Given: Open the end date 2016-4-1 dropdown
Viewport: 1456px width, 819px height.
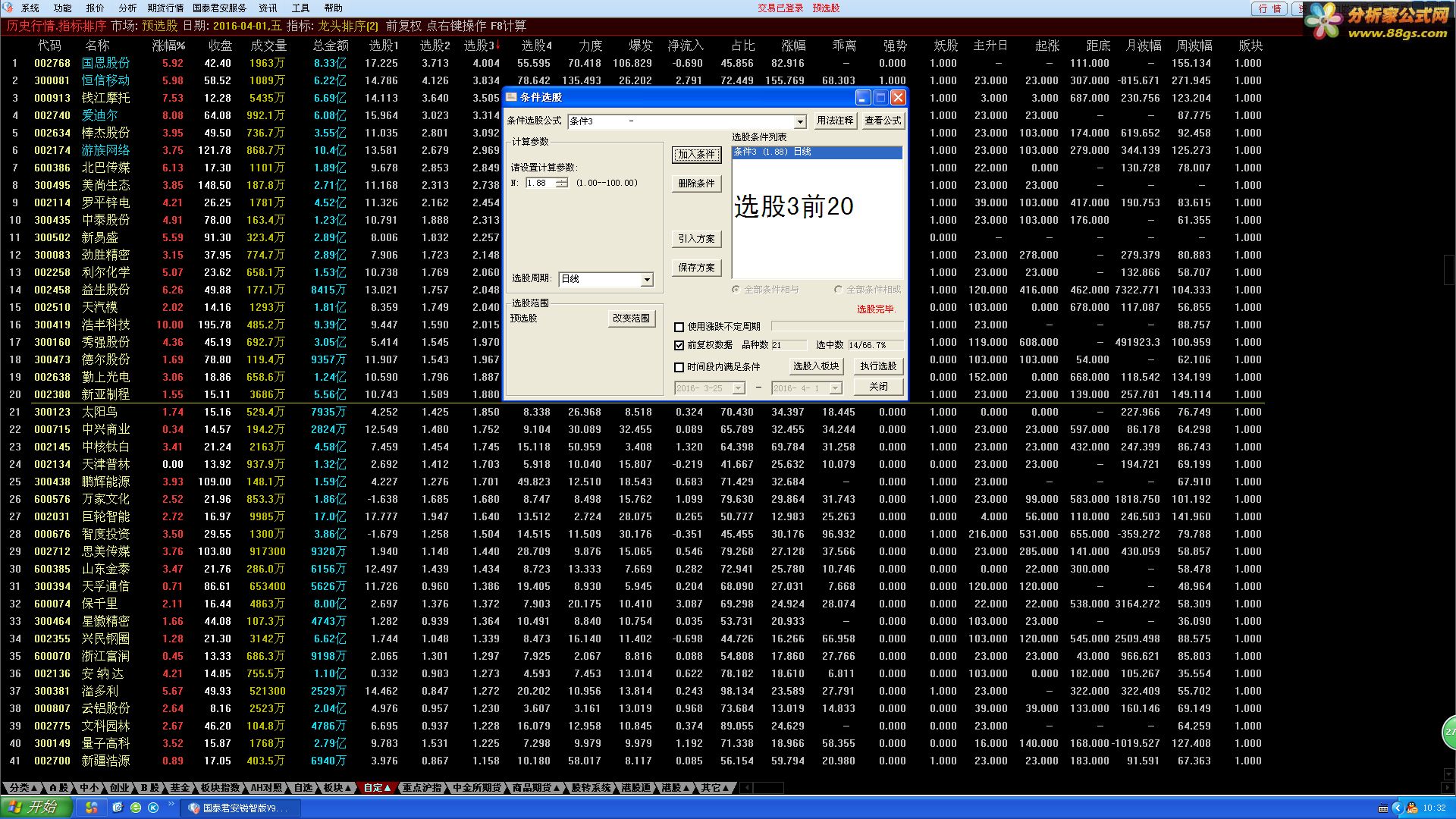Looking at the screenshot, I should [835, 388].
